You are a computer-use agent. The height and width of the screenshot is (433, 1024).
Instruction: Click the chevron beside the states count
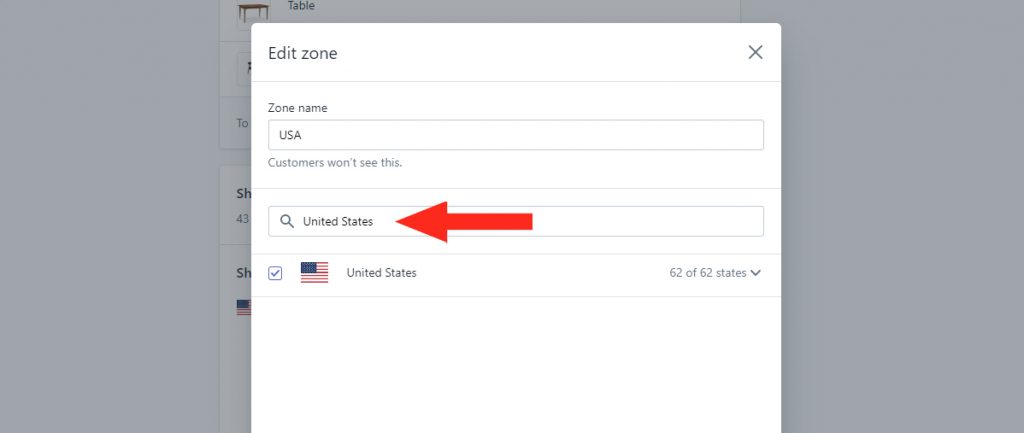pos(756,273)
